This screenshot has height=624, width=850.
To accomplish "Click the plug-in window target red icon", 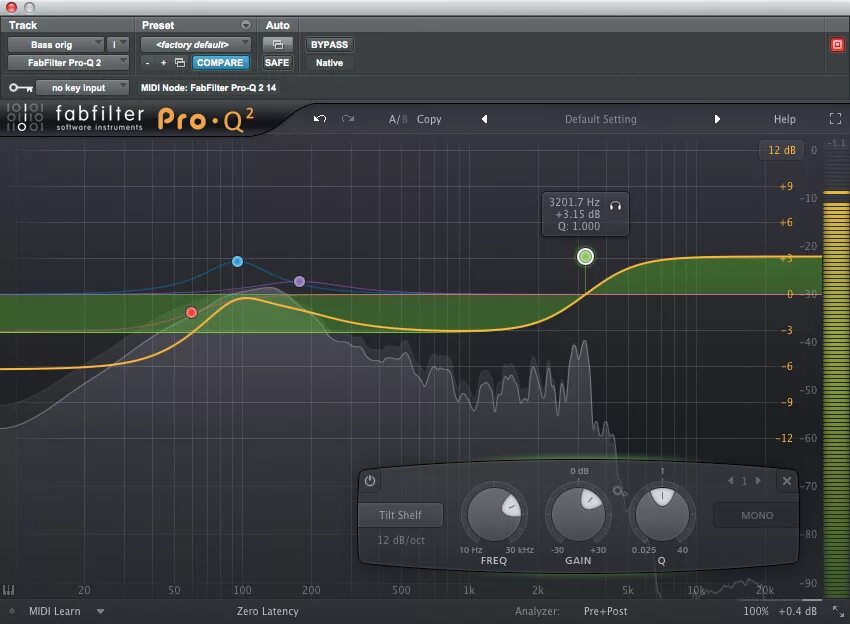I will pos(838,44).
